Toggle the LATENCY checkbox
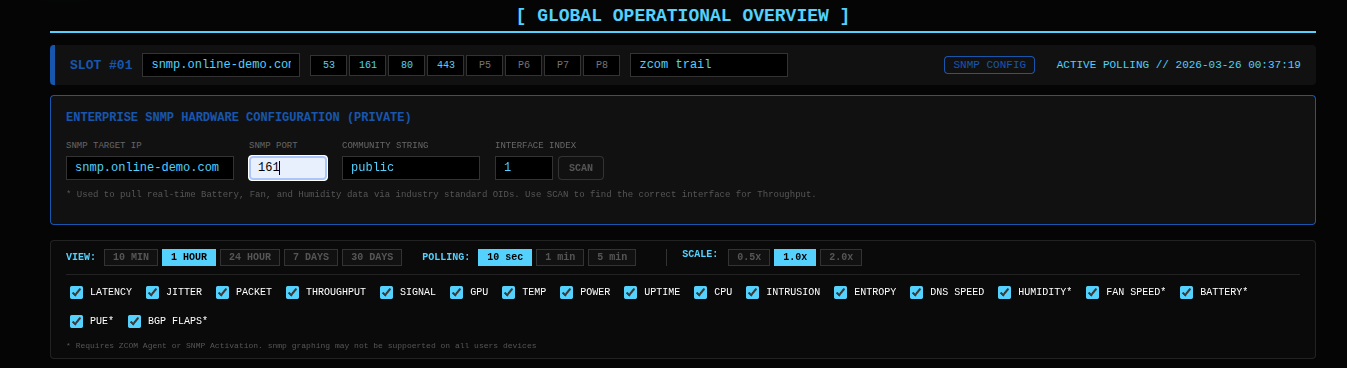 click(76, 292)
